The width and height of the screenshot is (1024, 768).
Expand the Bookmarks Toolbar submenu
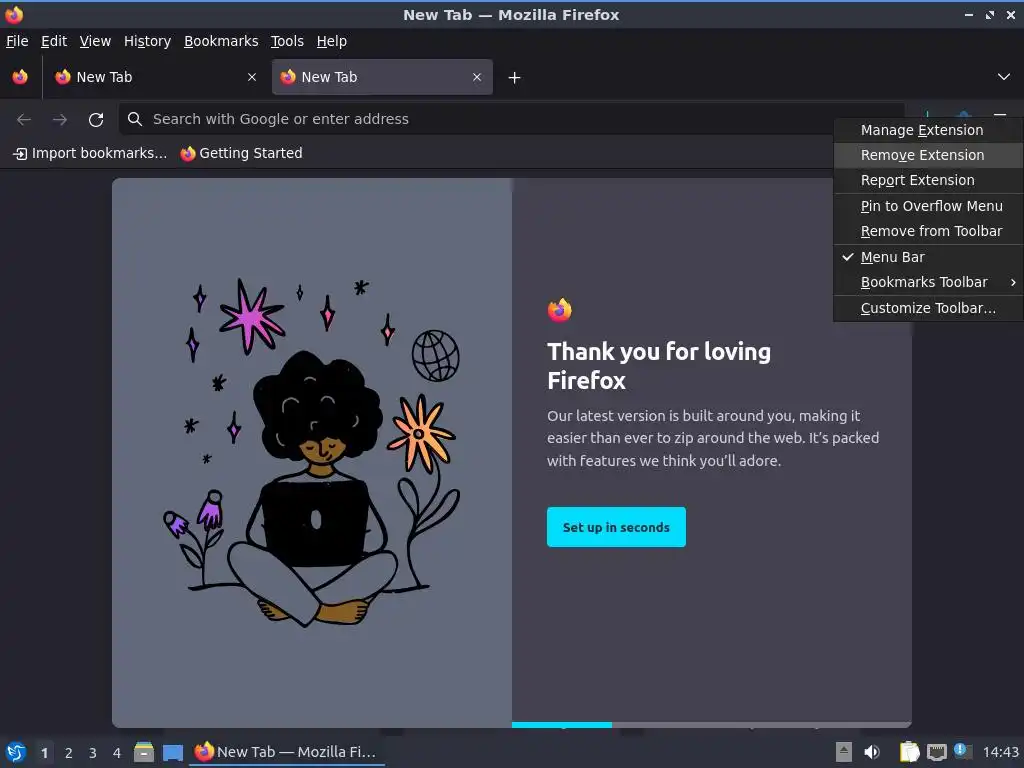pyautogui.click(x=929, y=283)
